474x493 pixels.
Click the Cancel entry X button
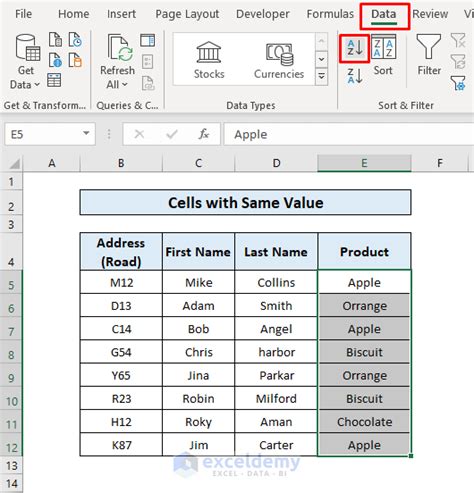[139, 134]
